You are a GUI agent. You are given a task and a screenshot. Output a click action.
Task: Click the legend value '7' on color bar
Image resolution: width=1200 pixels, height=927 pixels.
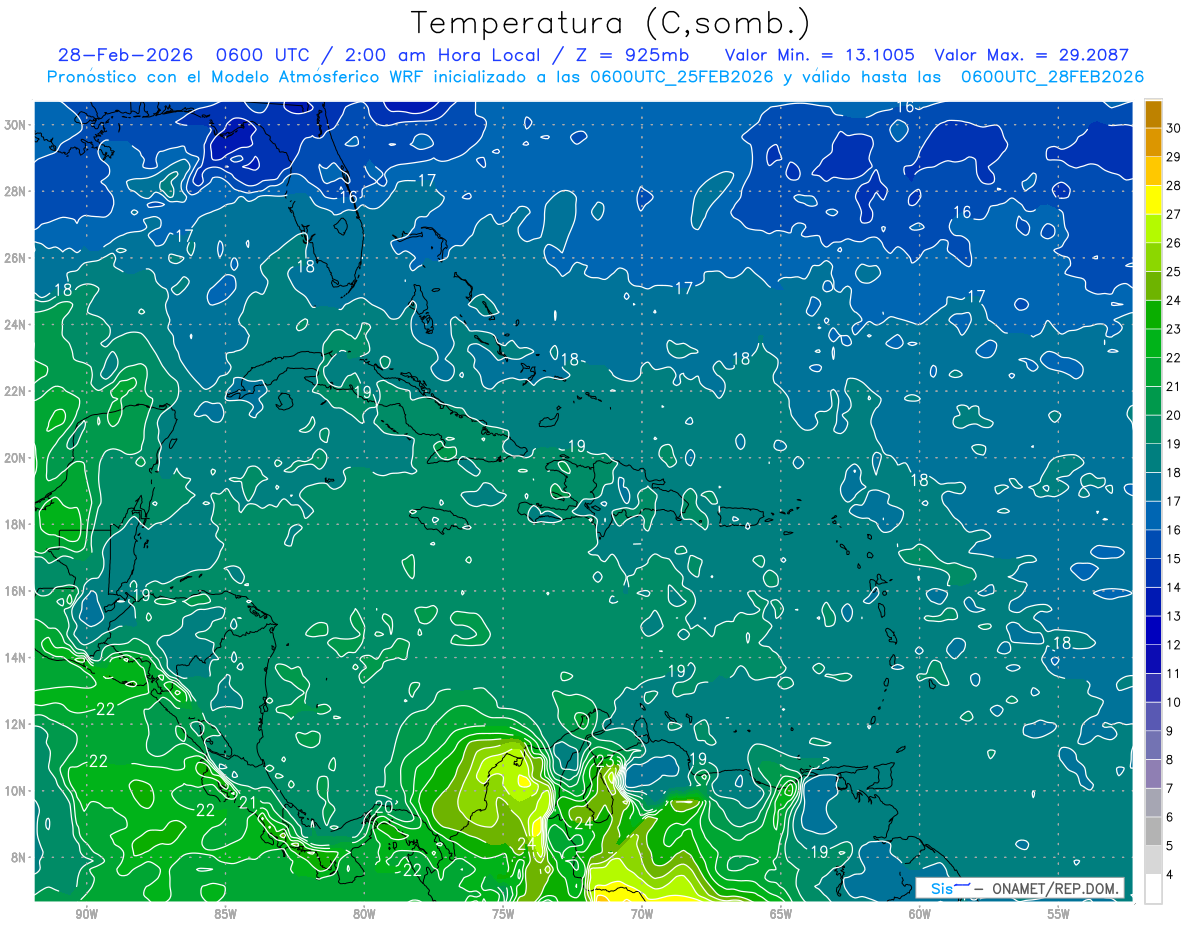(1170, 788)
